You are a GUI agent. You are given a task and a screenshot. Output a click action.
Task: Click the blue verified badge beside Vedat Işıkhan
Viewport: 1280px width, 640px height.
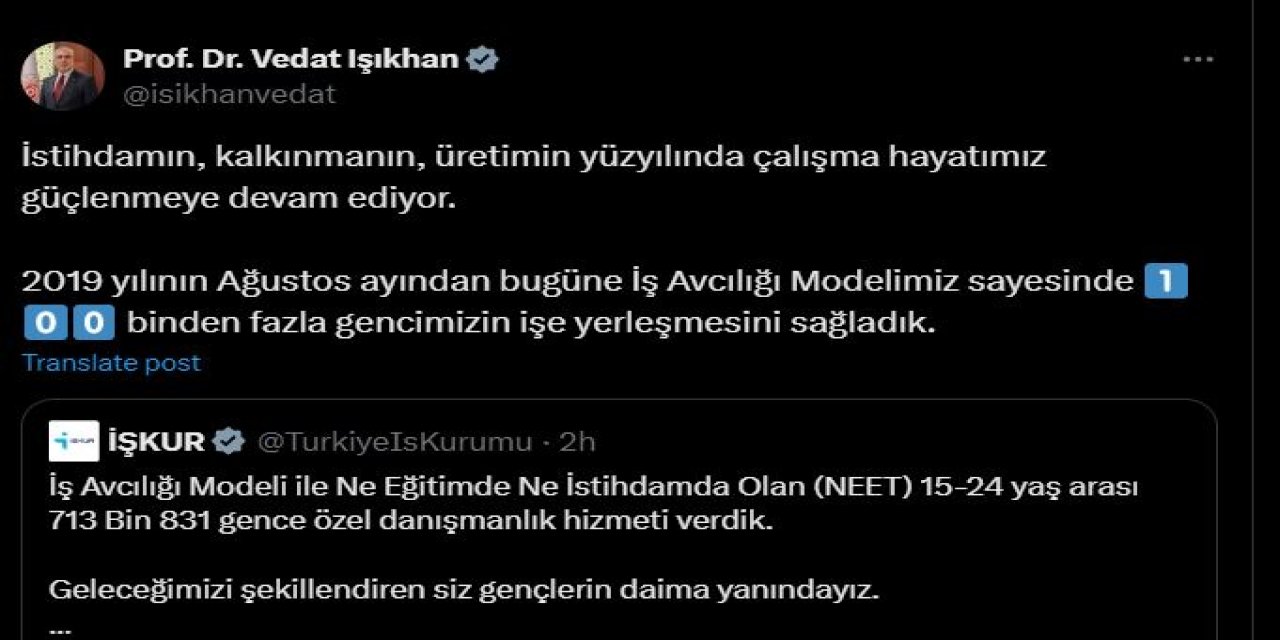coord(484,58)
